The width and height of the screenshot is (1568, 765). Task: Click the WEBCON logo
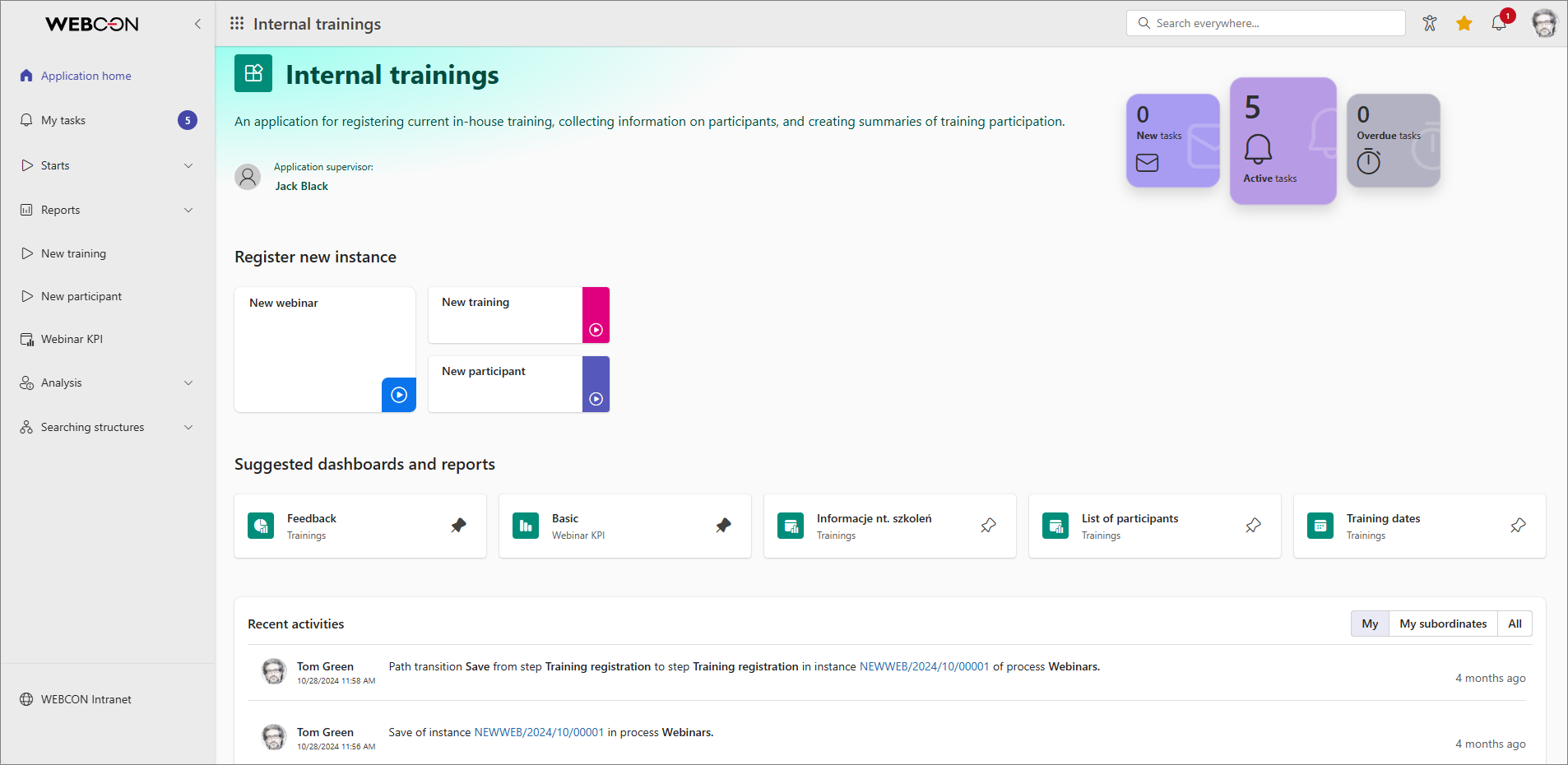coord(92,24)
